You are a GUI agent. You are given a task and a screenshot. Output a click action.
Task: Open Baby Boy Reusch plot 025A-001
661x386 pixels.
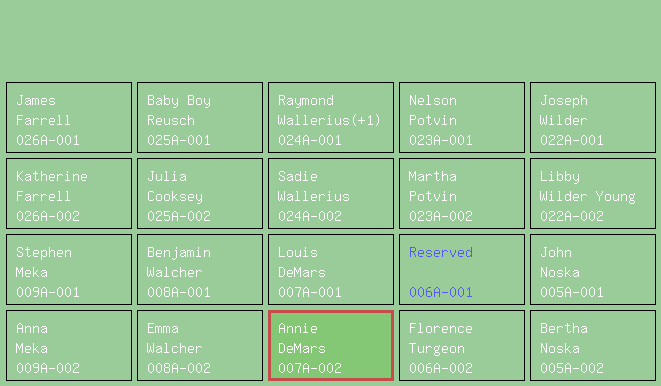(200, 118)
